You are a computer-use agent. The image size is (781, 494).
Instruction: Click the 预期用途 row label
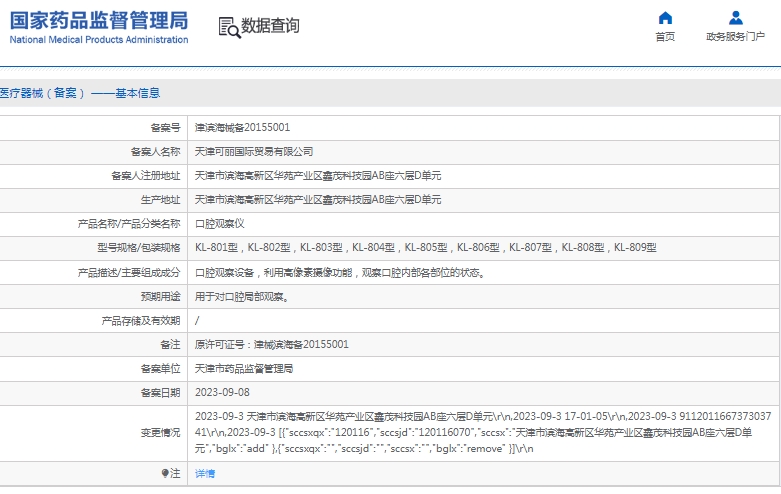click(160, 297)
